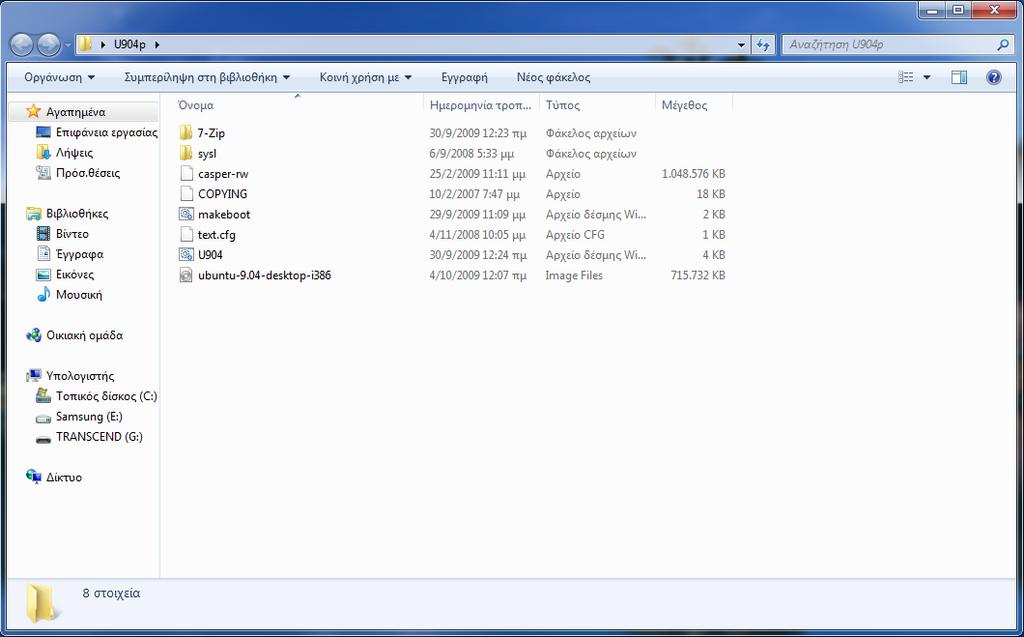The image size is (1024, 637).
Task: Open Help with the question mark icon
Action: pyautogui.click(x=993, y=77)
